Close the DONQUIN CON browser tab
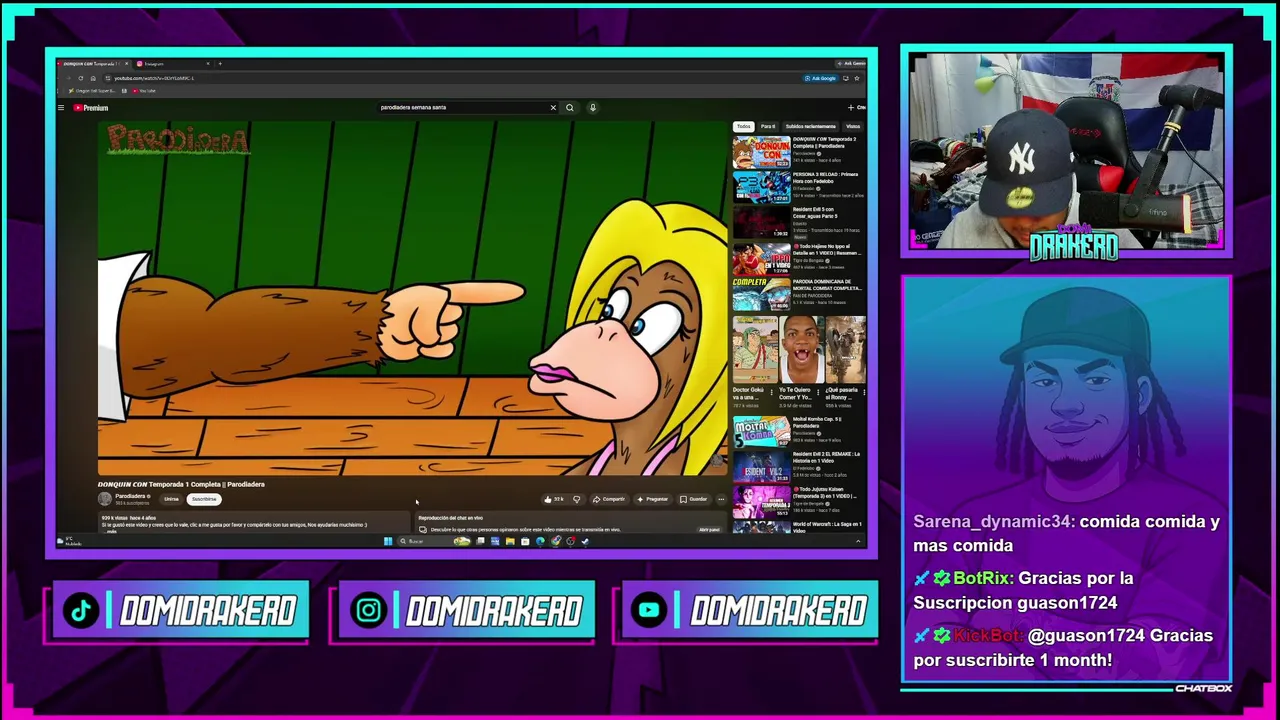Viewport: 1280px width, 720px height. click(127, 64)
